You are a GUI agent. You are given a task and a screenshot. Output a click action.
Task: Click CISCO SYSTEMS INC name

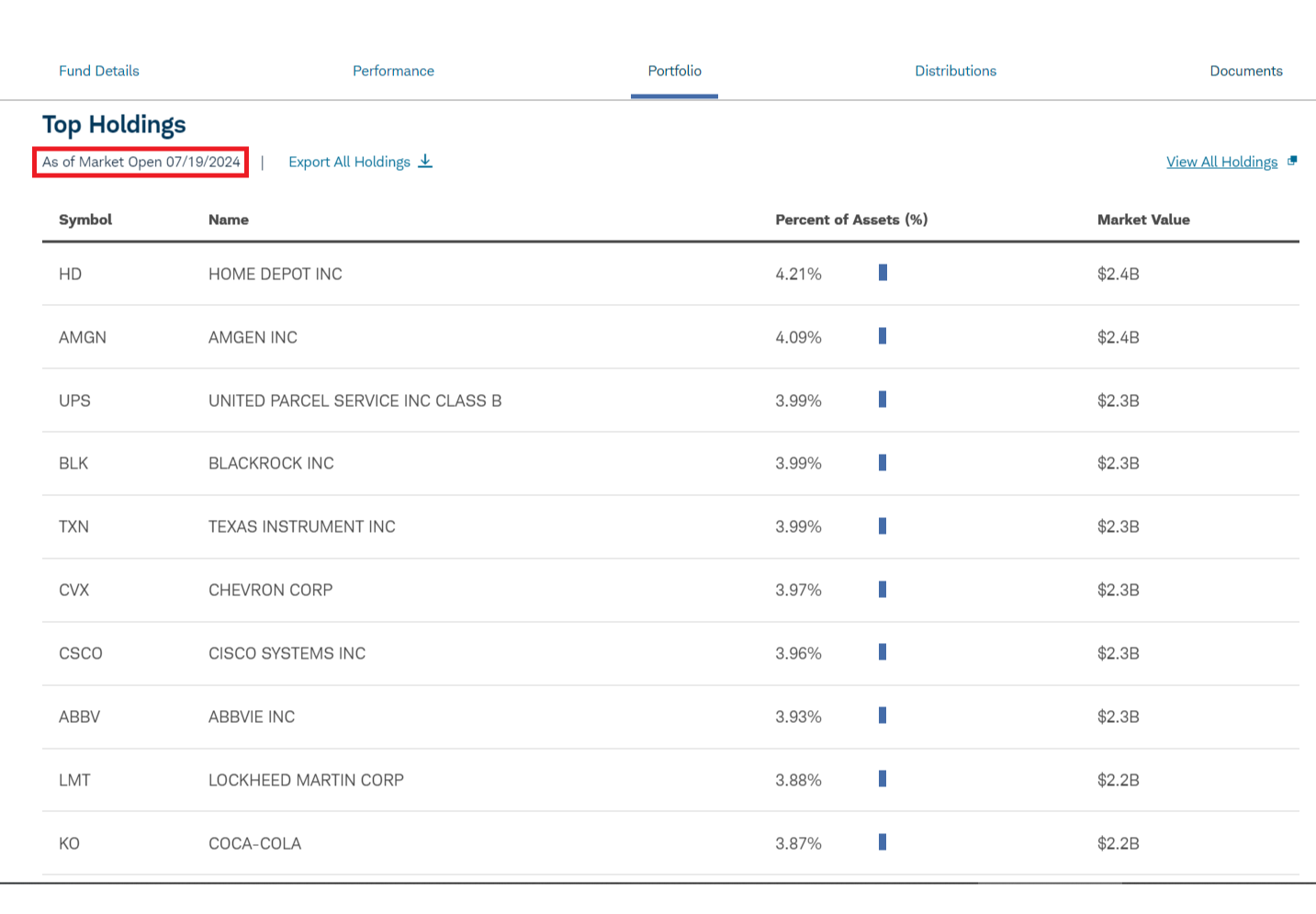tap(287, 653)
